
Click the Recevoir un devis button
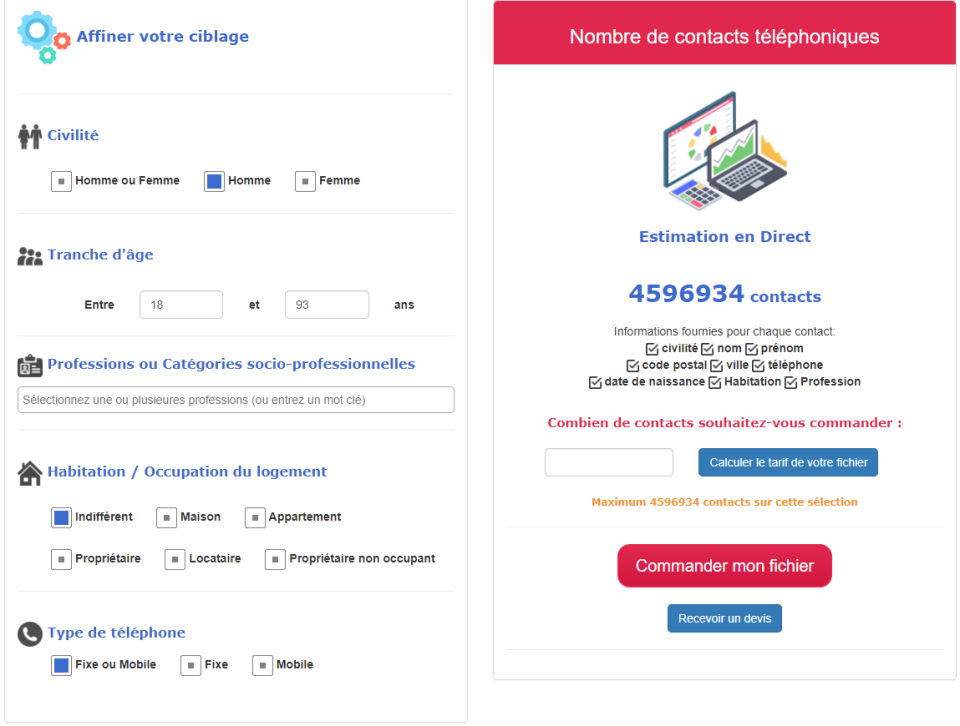(724, 619)
